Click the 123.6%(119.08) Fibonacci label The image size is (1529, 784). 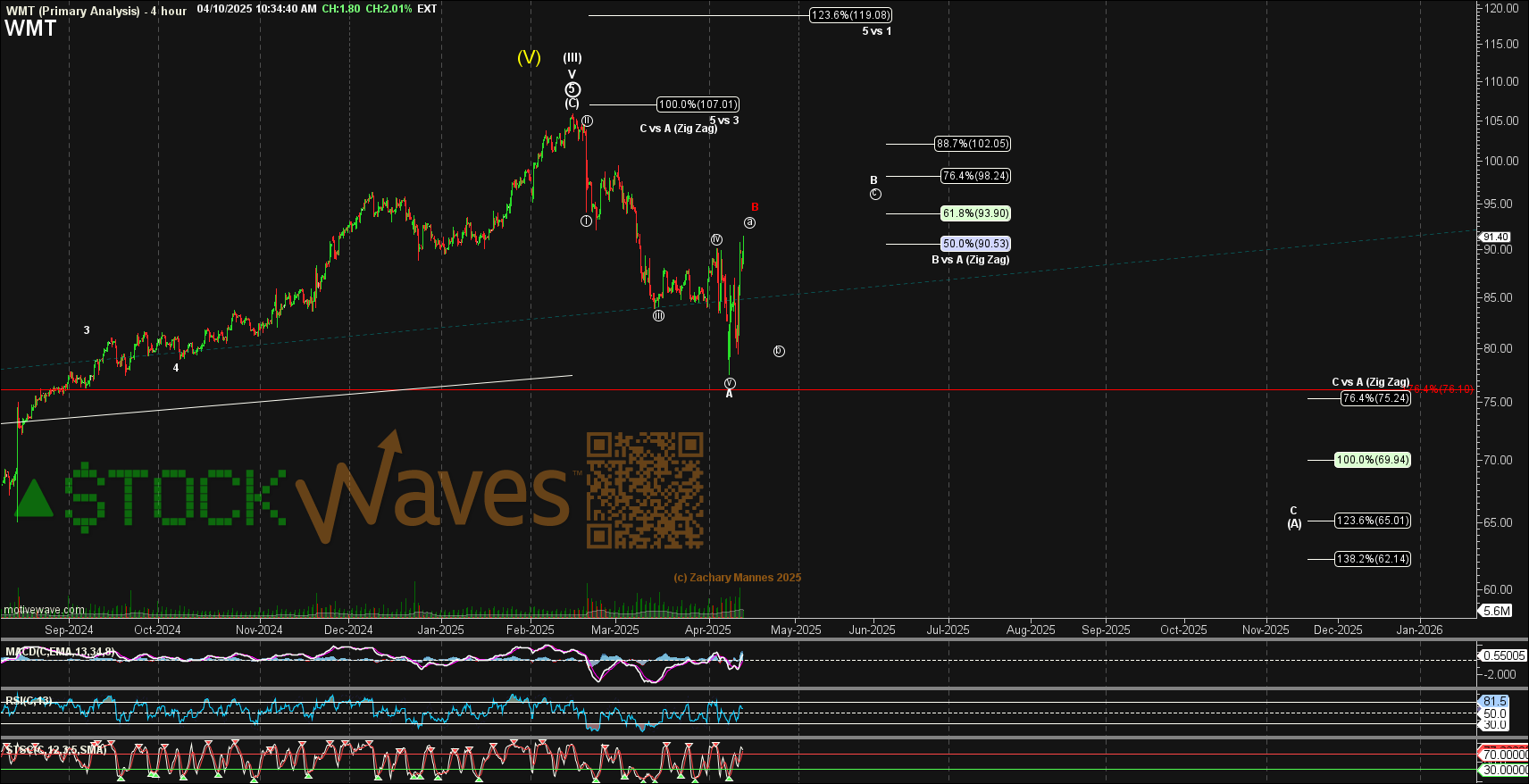(850, 15)
